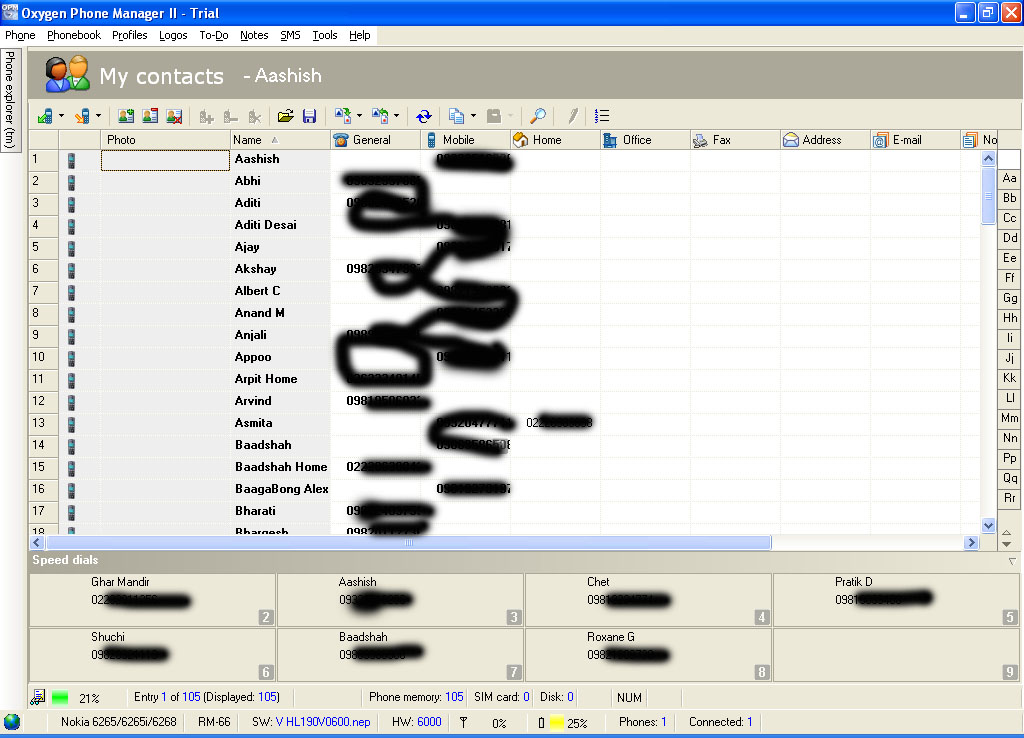Select the contact name Albert C
Image resolution: width=1024 pixels, height=738 pixels.
pyautogui.click(x=257, y=291)
